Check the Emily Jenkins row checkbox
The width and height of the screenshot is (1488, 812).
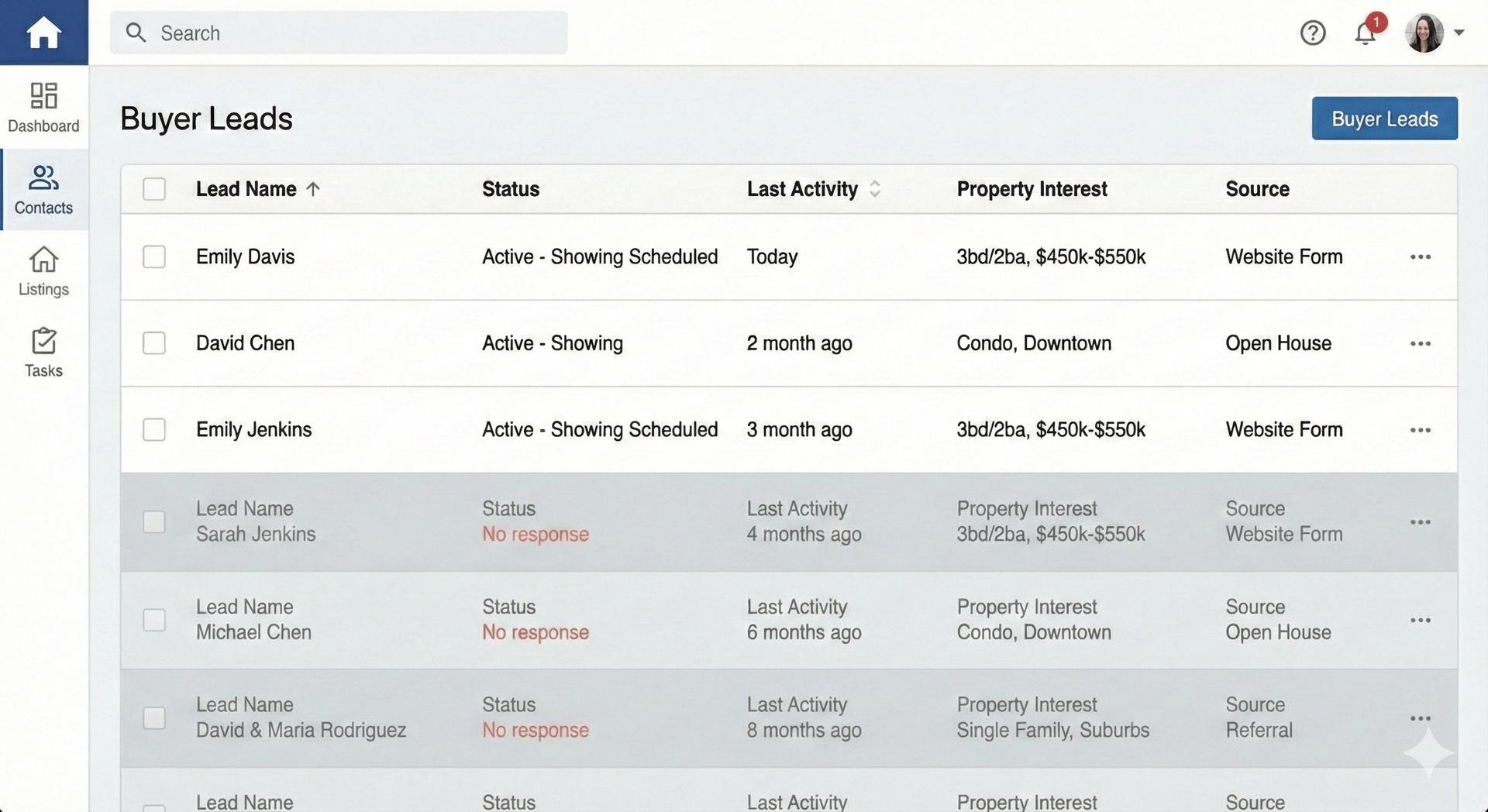tap(154, 429)
